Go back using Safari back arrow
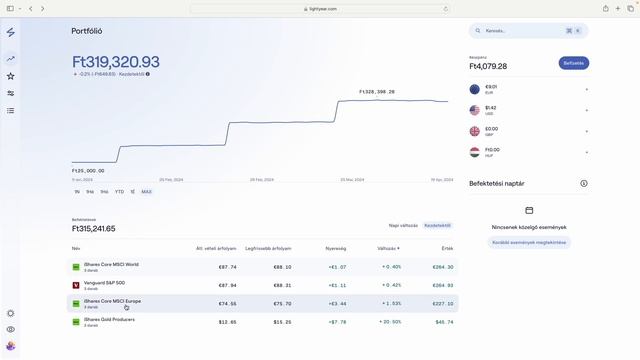Image resolution: width=640 pixels, height=360 pixels. [x=31, y=9]
